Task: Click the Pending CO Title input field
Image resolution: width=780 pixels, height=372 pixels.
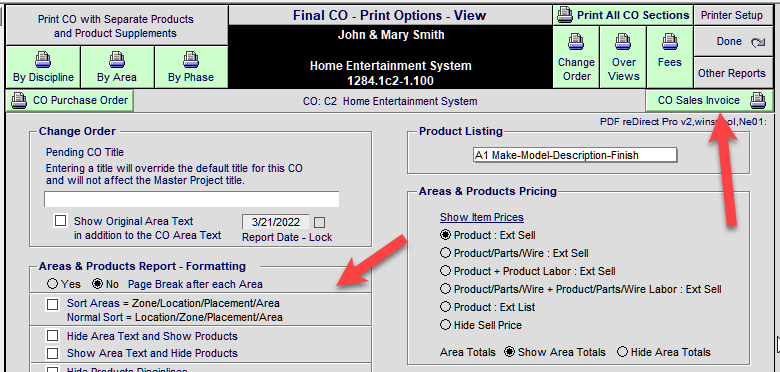Action: click(192, 199)
